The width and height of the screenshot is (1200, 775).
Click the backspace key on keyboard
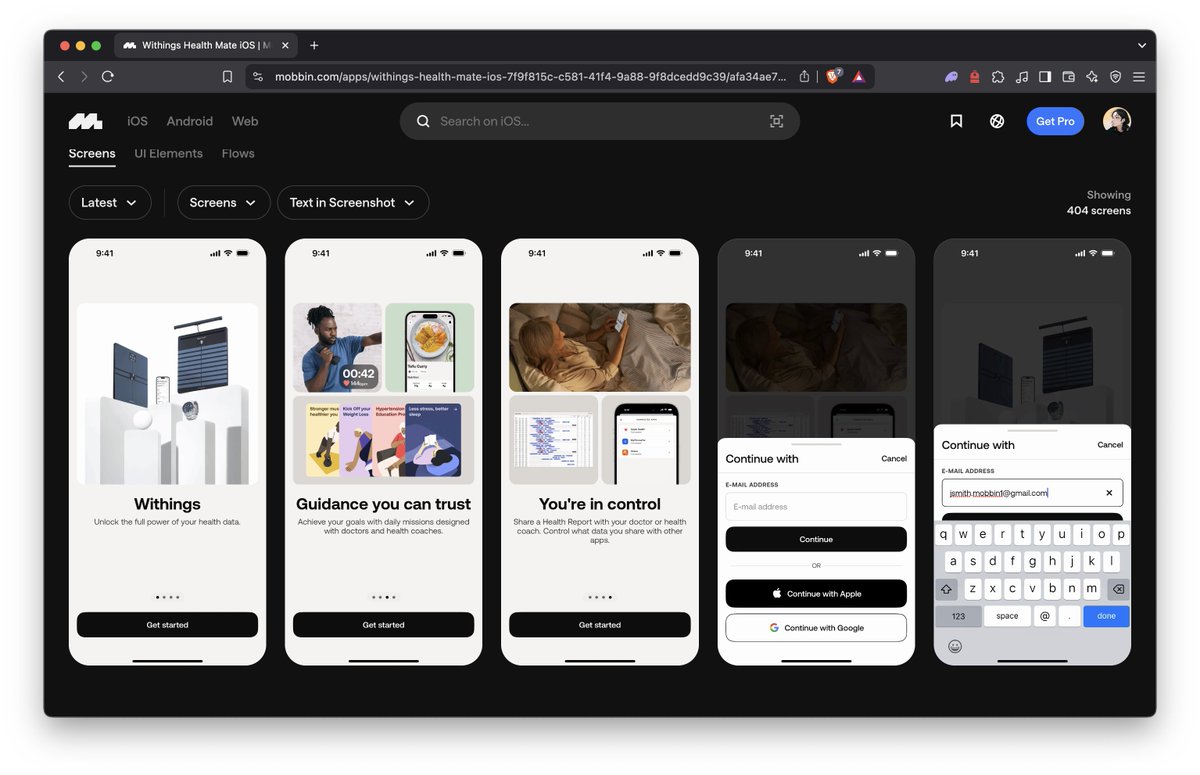(x=1118, y=589)
